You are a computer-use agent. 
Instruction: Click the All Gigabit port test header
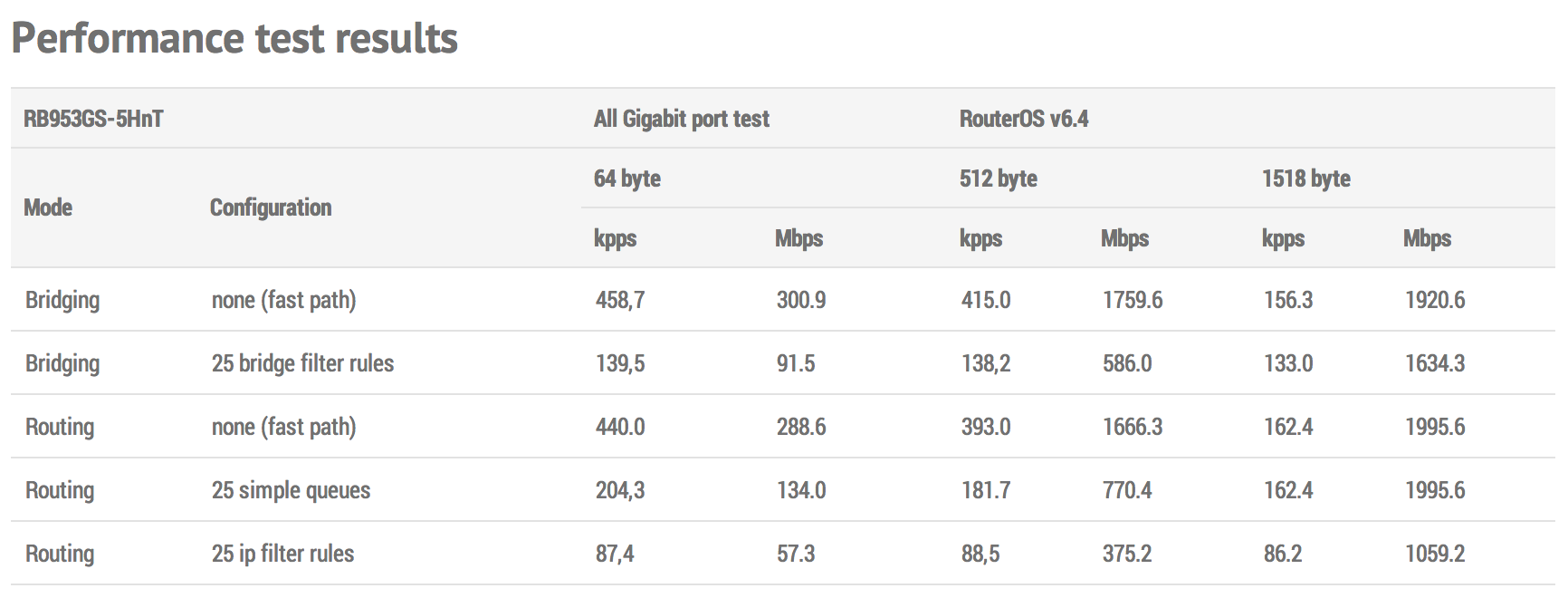tap(681, 119)
